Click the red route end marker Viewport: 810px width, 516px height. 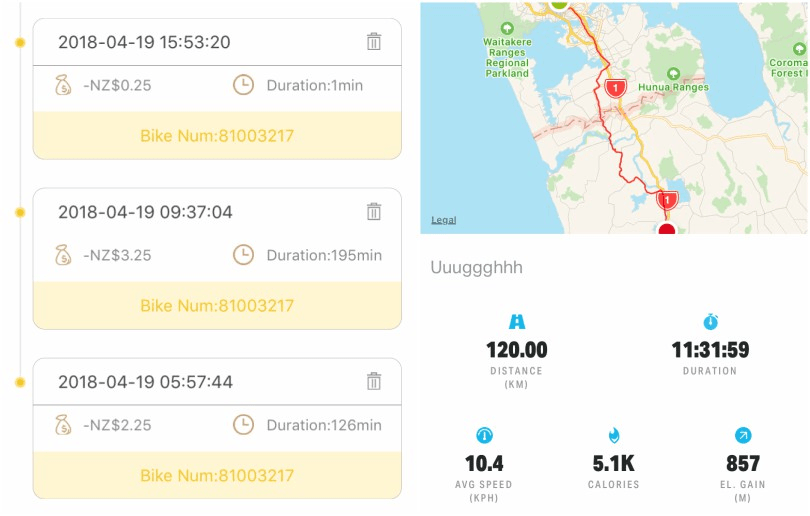[x=667, y=229]
